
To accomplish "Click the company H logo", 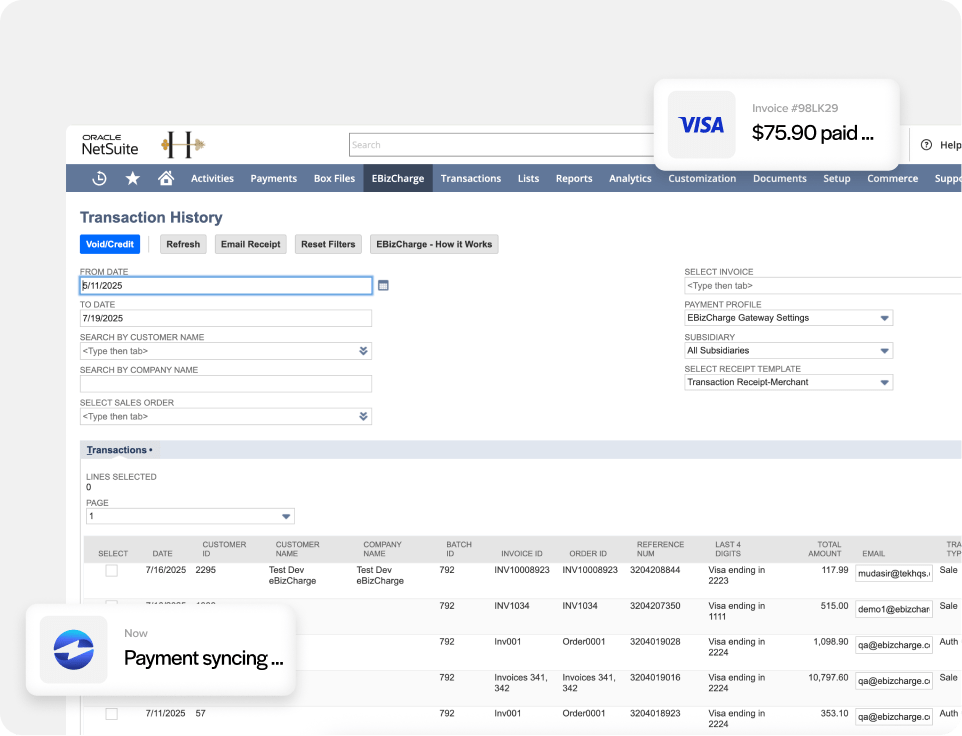I will [183, 145].
